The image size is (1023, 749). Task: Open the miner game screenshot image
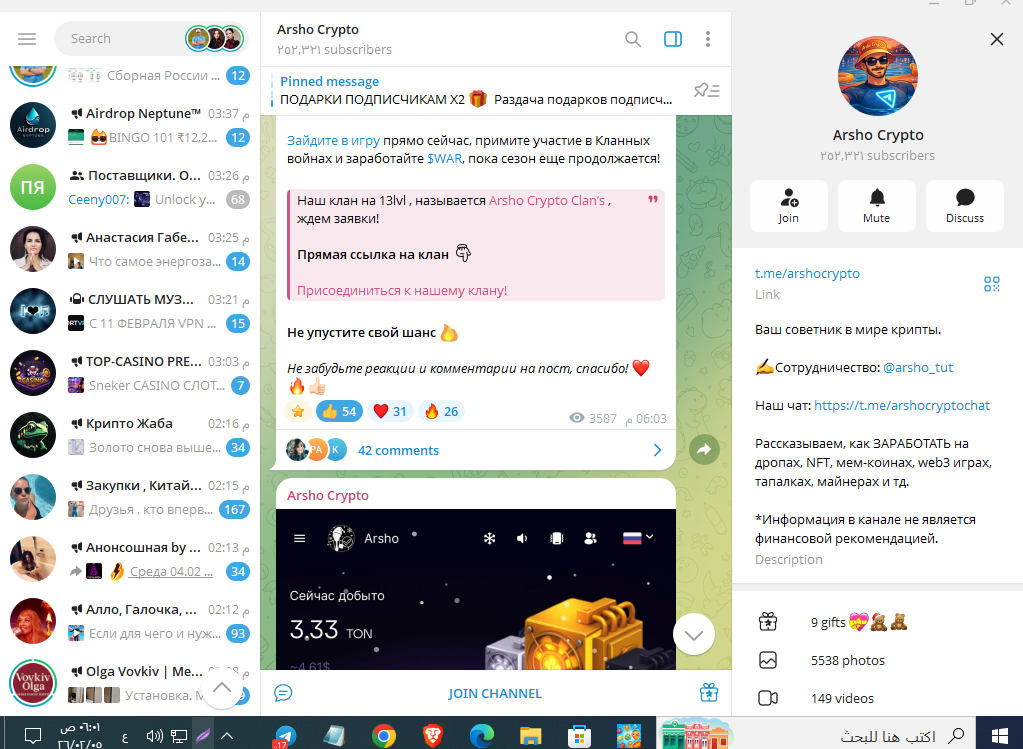(476, 589)
